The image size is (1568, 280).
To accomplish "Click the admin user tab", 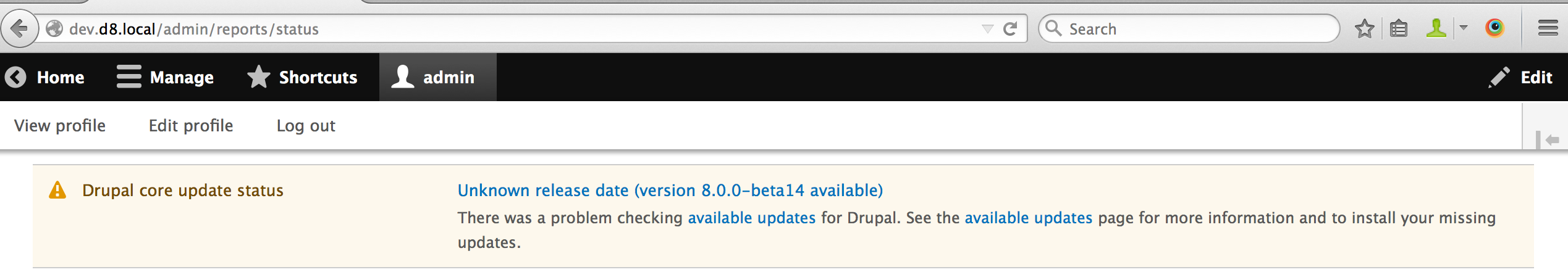I will (x=438, y=77).
